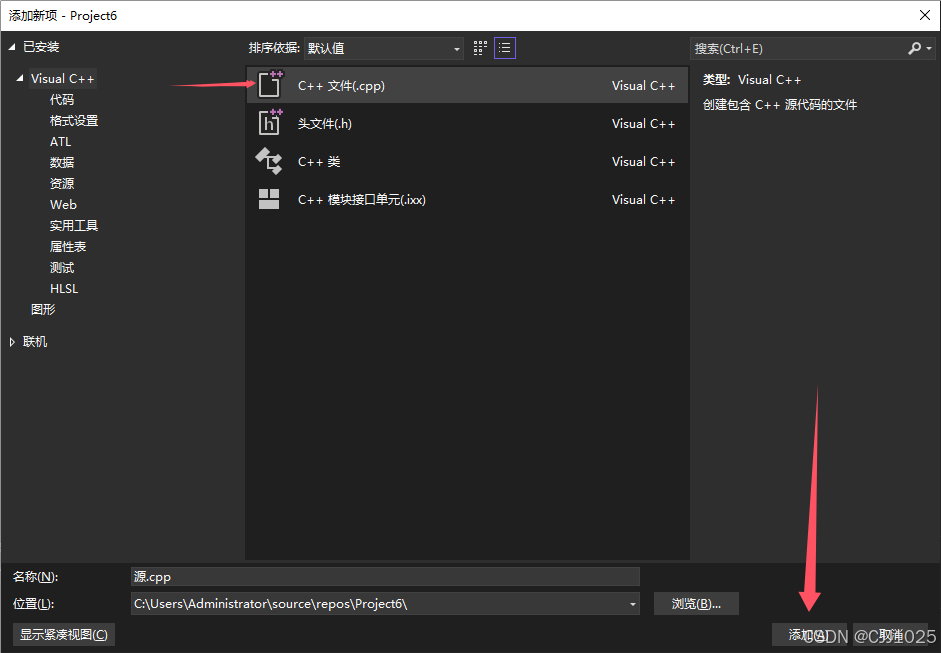The width and height of the screenshot is (941, 653).
Task: Click the 显示紧凑视图(C) button
Action: point(63,634)
